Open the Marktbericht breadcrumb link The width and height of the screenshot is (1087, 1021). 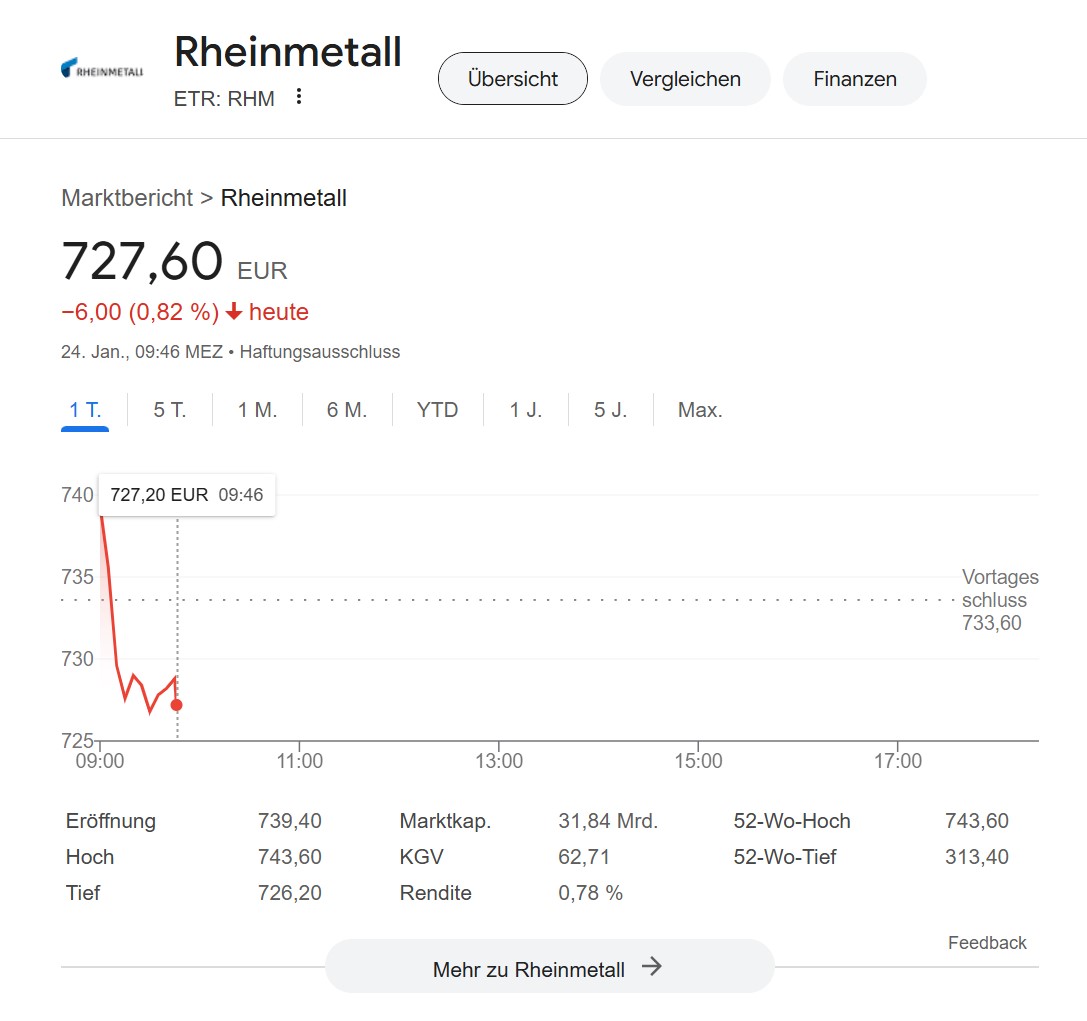(127, 198)
